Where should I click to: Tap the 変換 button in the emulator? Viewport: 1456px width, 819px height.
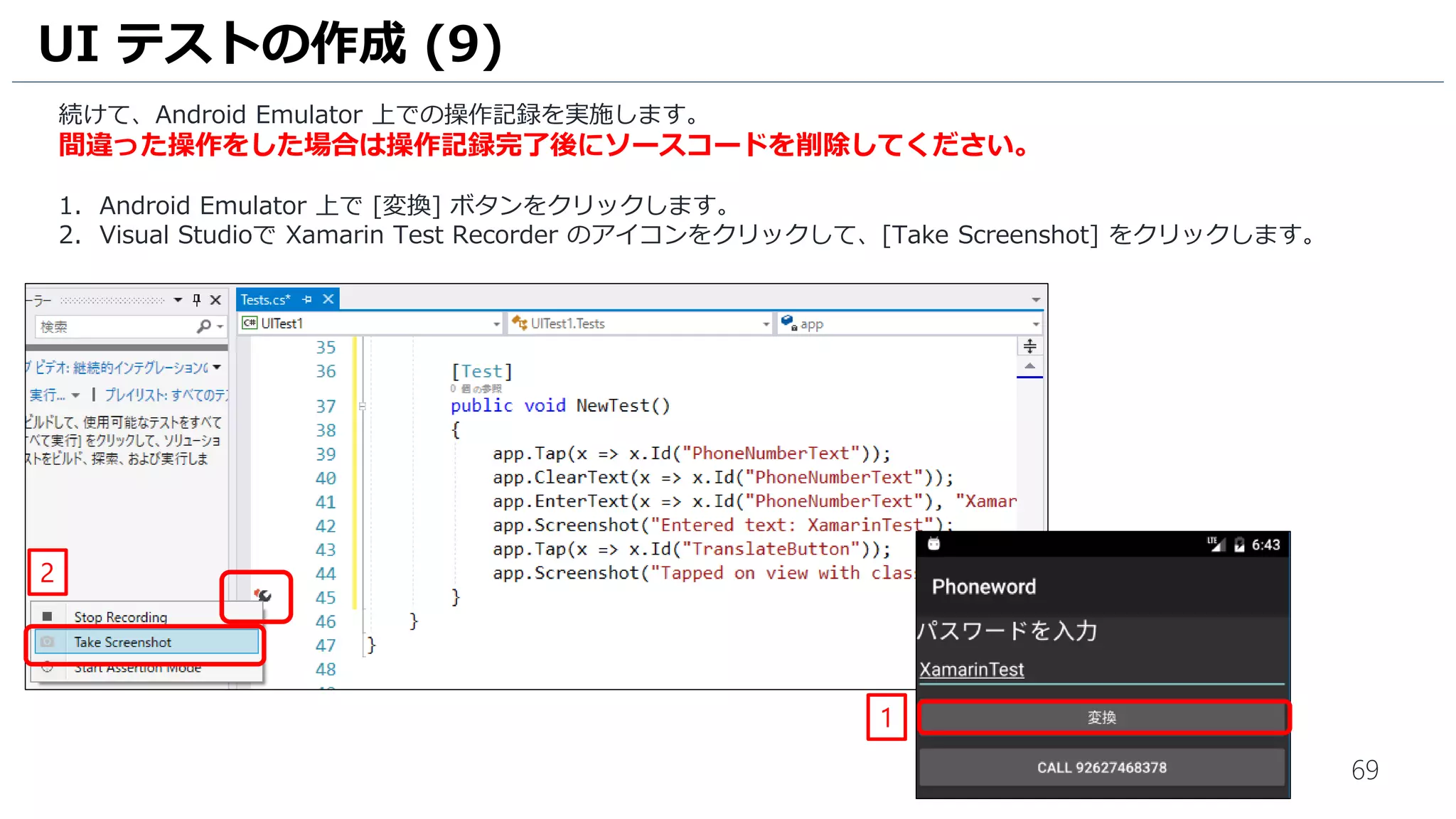[x=1102, y=717]
